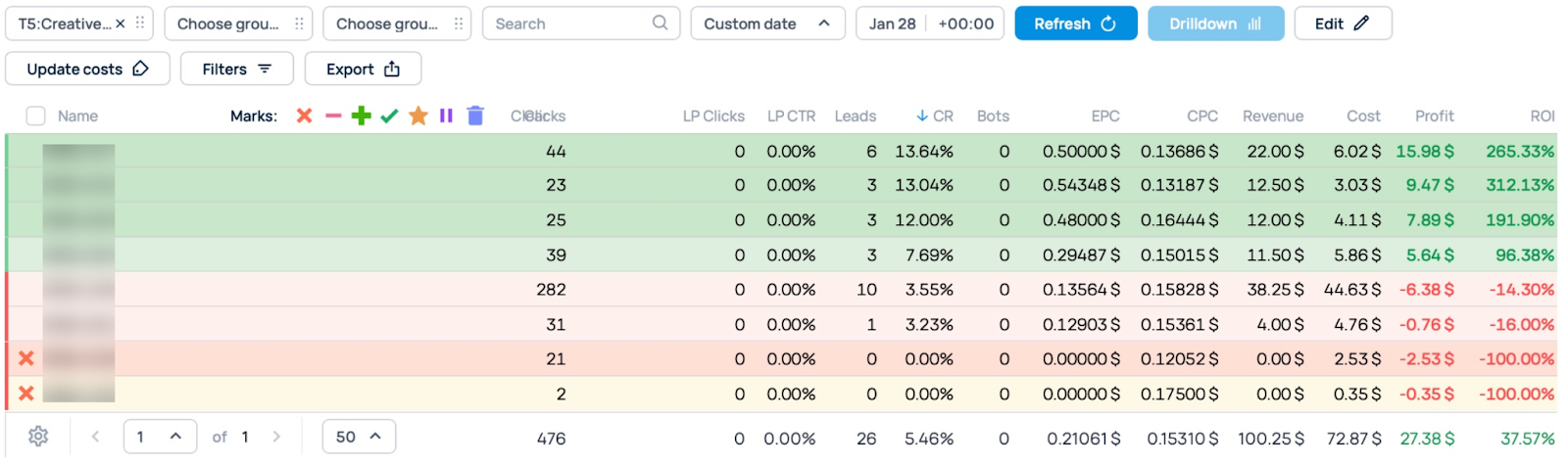Expand the Custom date dropdown
The image size is (1568, 466).
(x=766, y=23)
